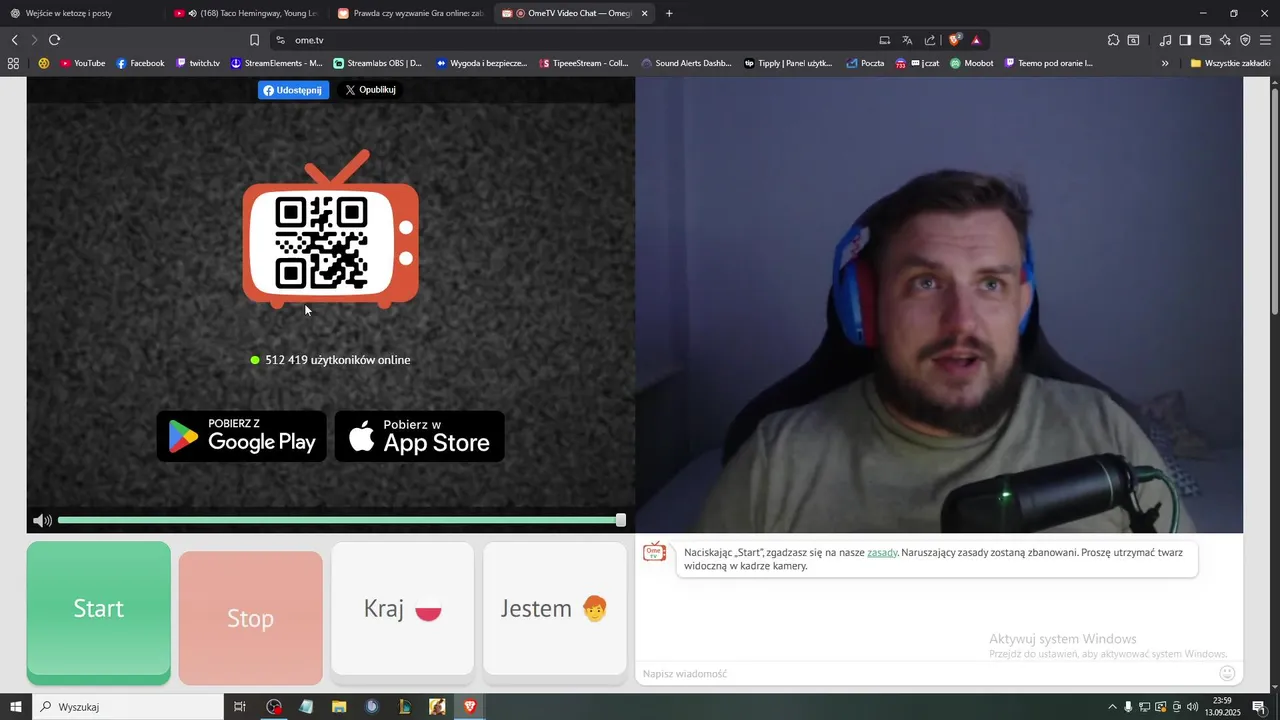1280x720 pixels.
Task: Open the Streamlabs OBS bookmark
Action: click(x=378, y=63)
